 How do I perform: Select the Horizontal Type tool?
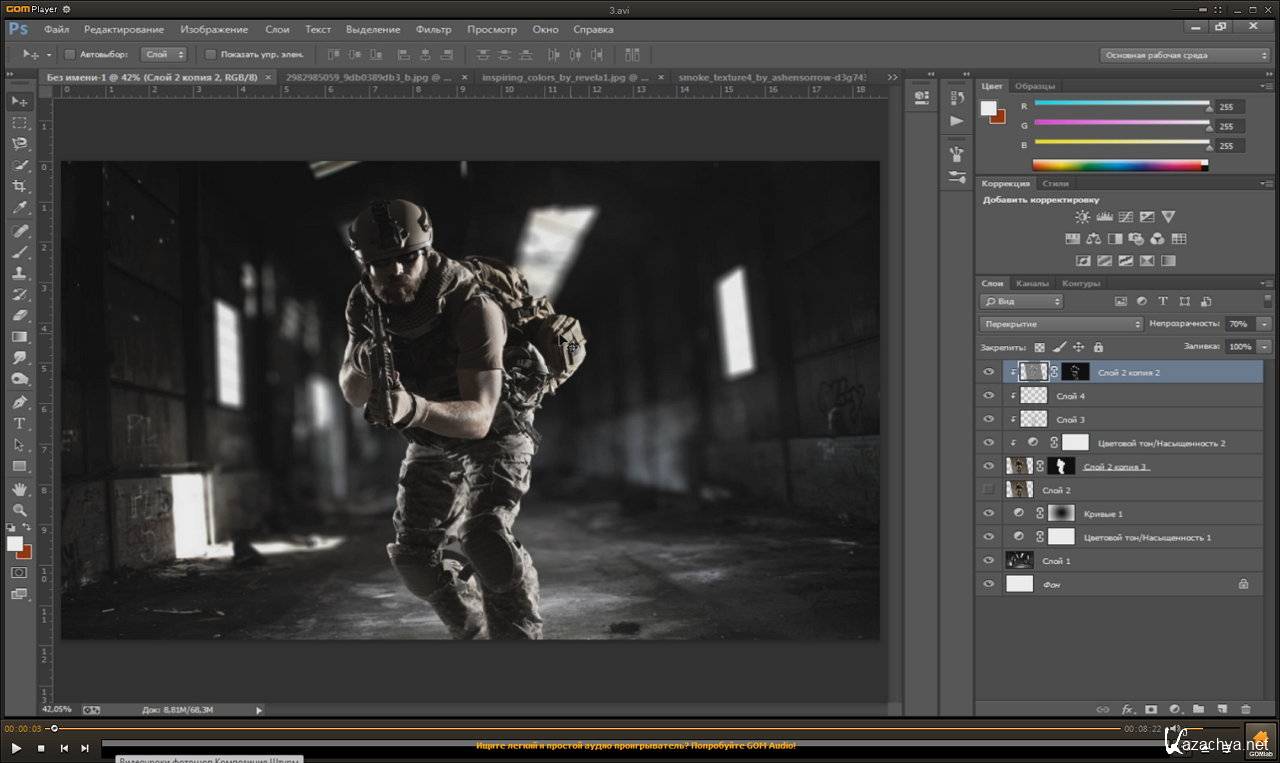click(x=19, y=423)
